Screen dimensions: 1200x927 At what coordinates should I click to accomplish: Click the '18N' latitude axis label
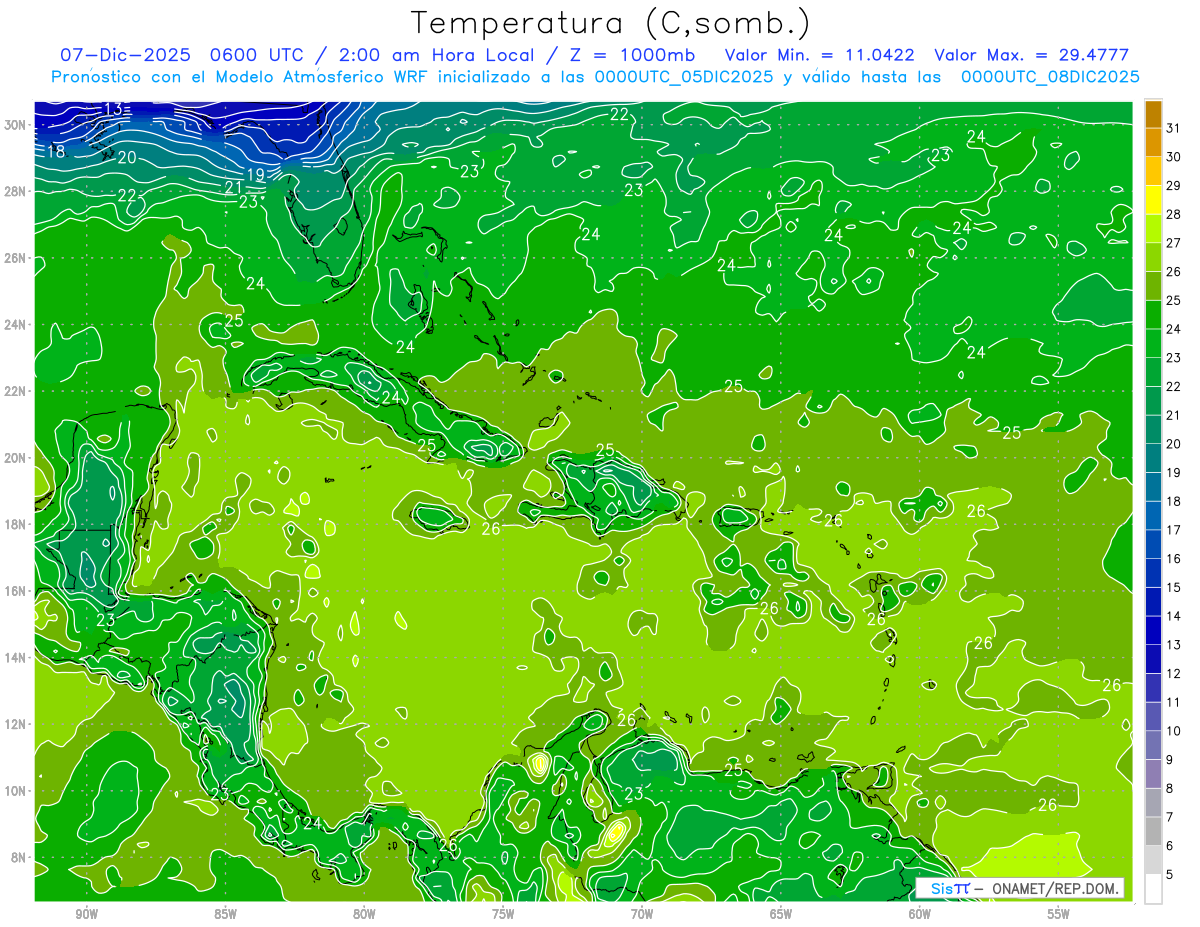[17, 524]
